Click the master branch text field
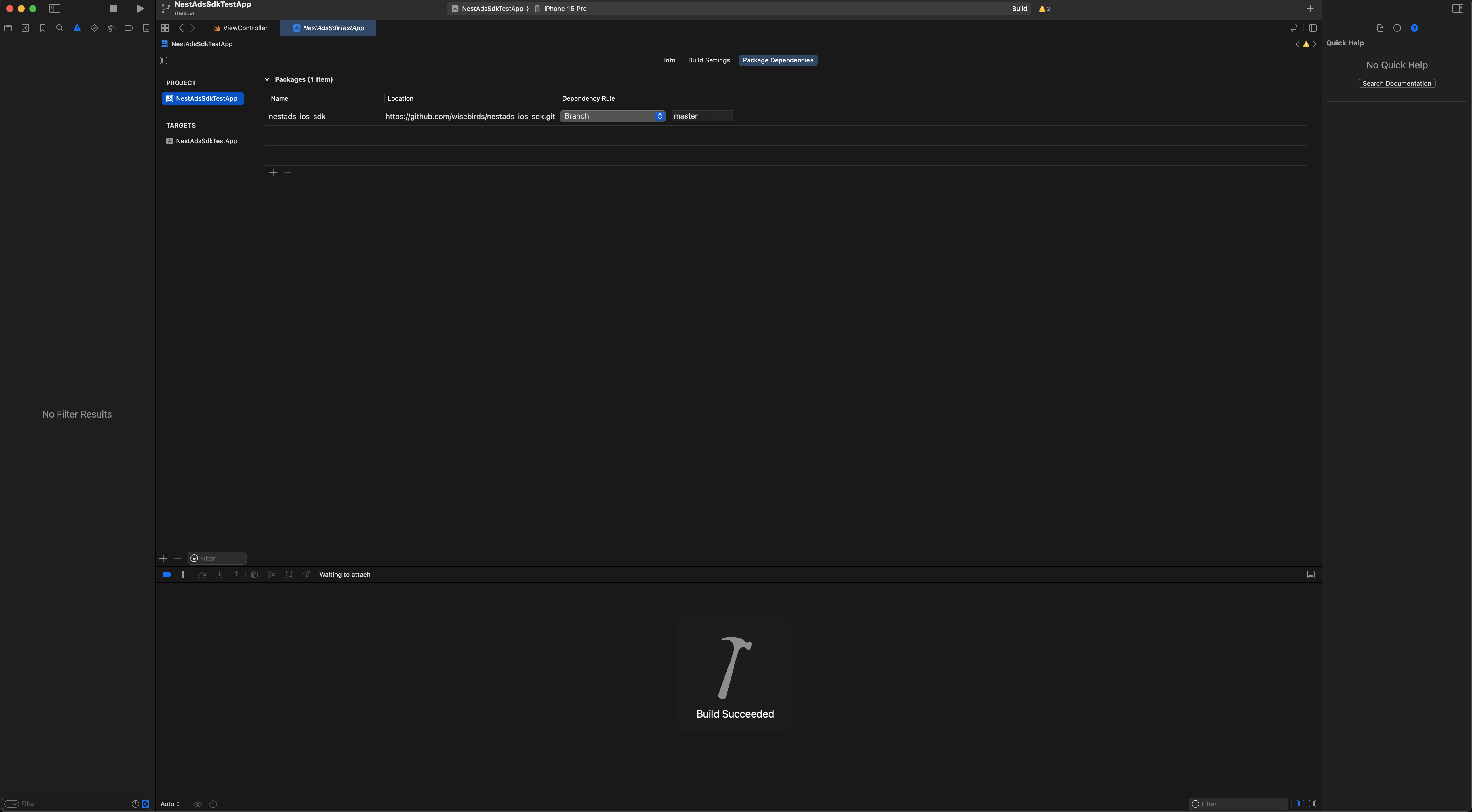 [x=702, y=116]
